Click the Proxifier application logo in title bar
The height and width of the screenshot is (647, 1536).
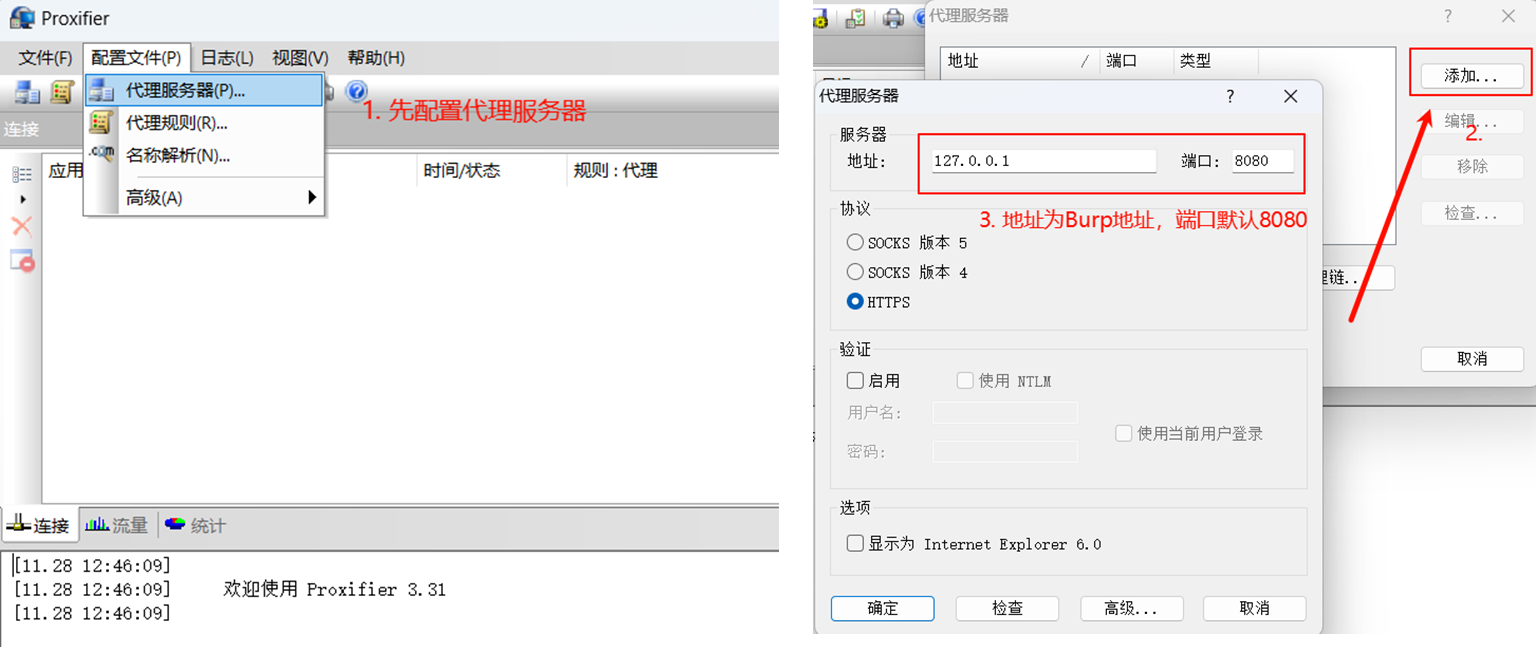[x=22, y=17]
